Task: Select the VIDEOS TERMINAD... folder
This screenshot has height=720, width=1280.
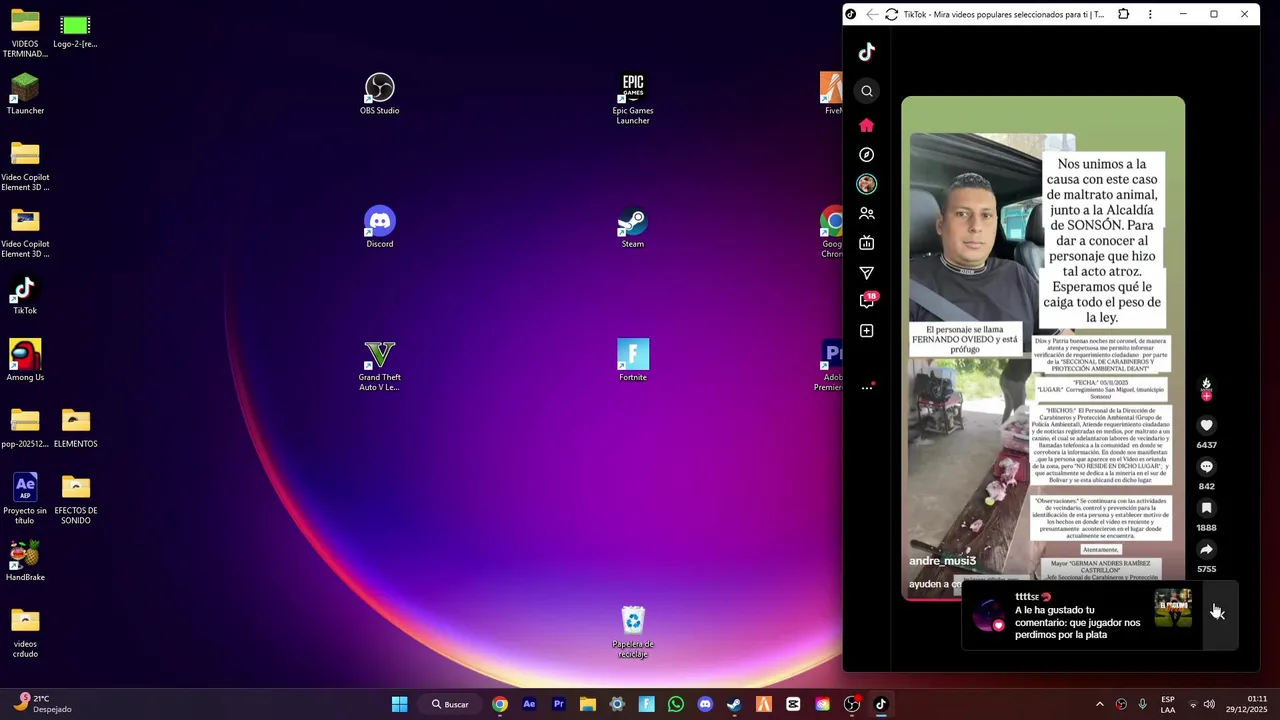Action: (x=25, y=32)
